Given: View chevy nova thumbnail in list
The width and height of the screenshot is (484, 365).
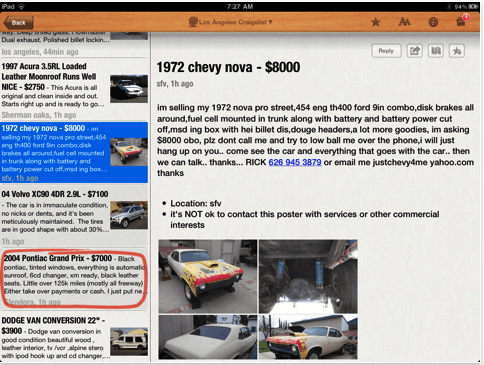Looking at the screenshot, I should pyautogui.click(x=129, y=152).
